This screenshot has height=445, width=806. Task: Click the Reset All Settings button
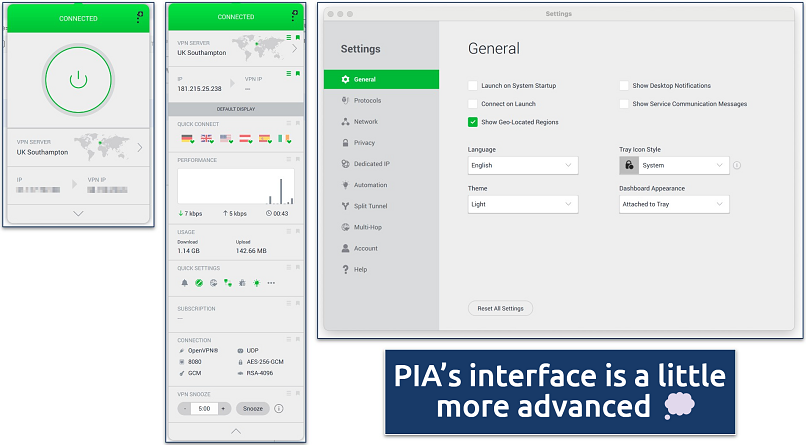(500, 308)
